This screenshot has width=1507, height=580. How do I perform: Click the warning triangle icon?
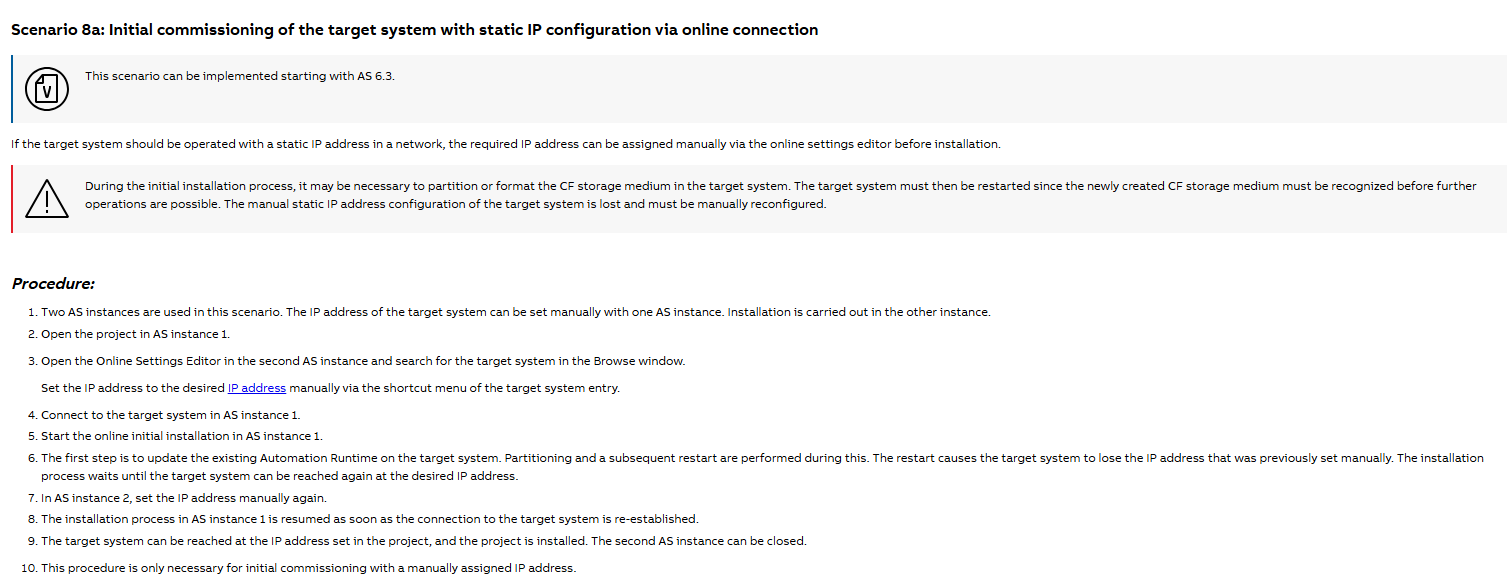point(48,199)
